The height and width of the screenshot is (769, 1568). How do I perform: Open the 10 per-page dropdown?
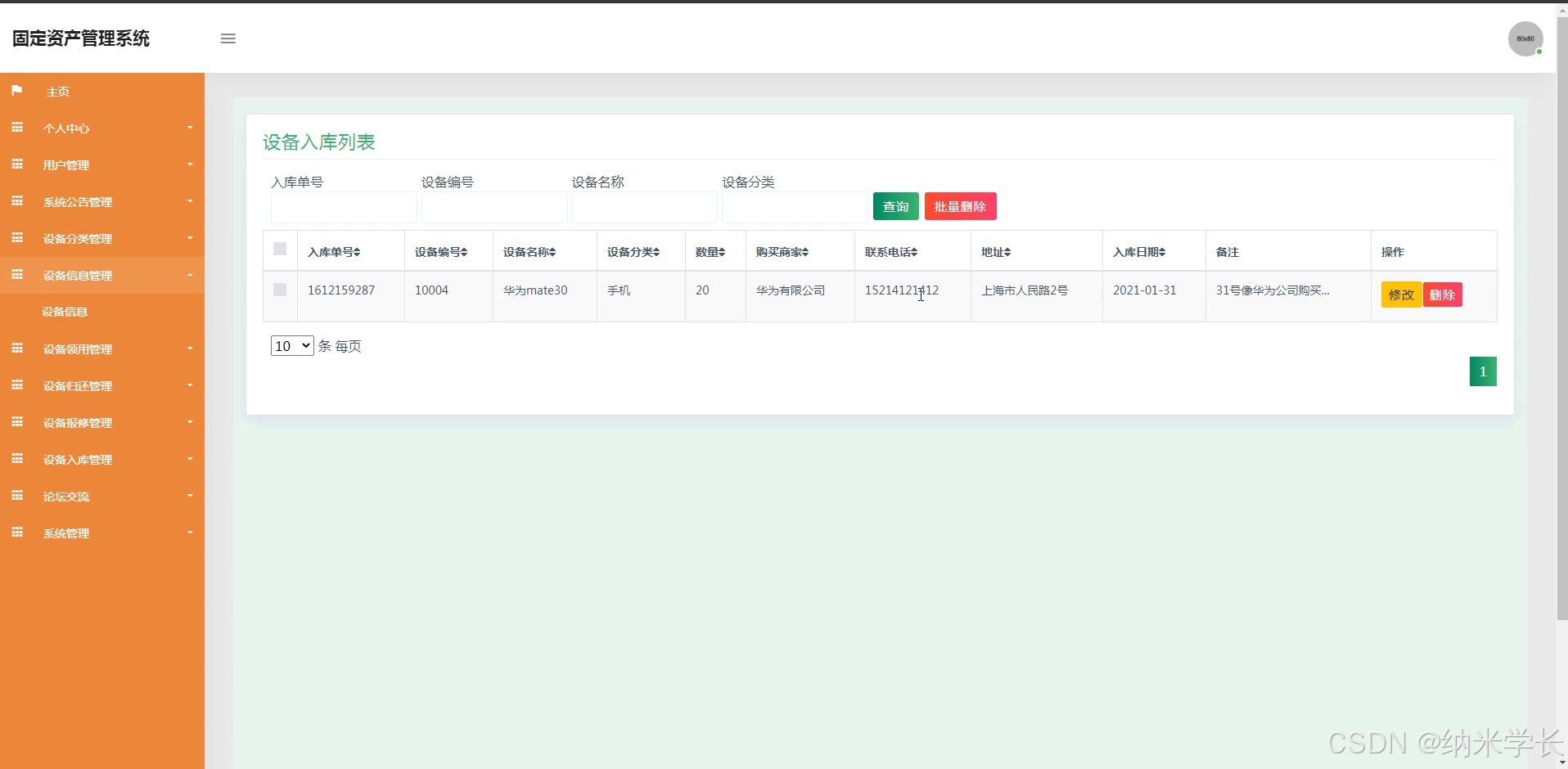point(292,346)
